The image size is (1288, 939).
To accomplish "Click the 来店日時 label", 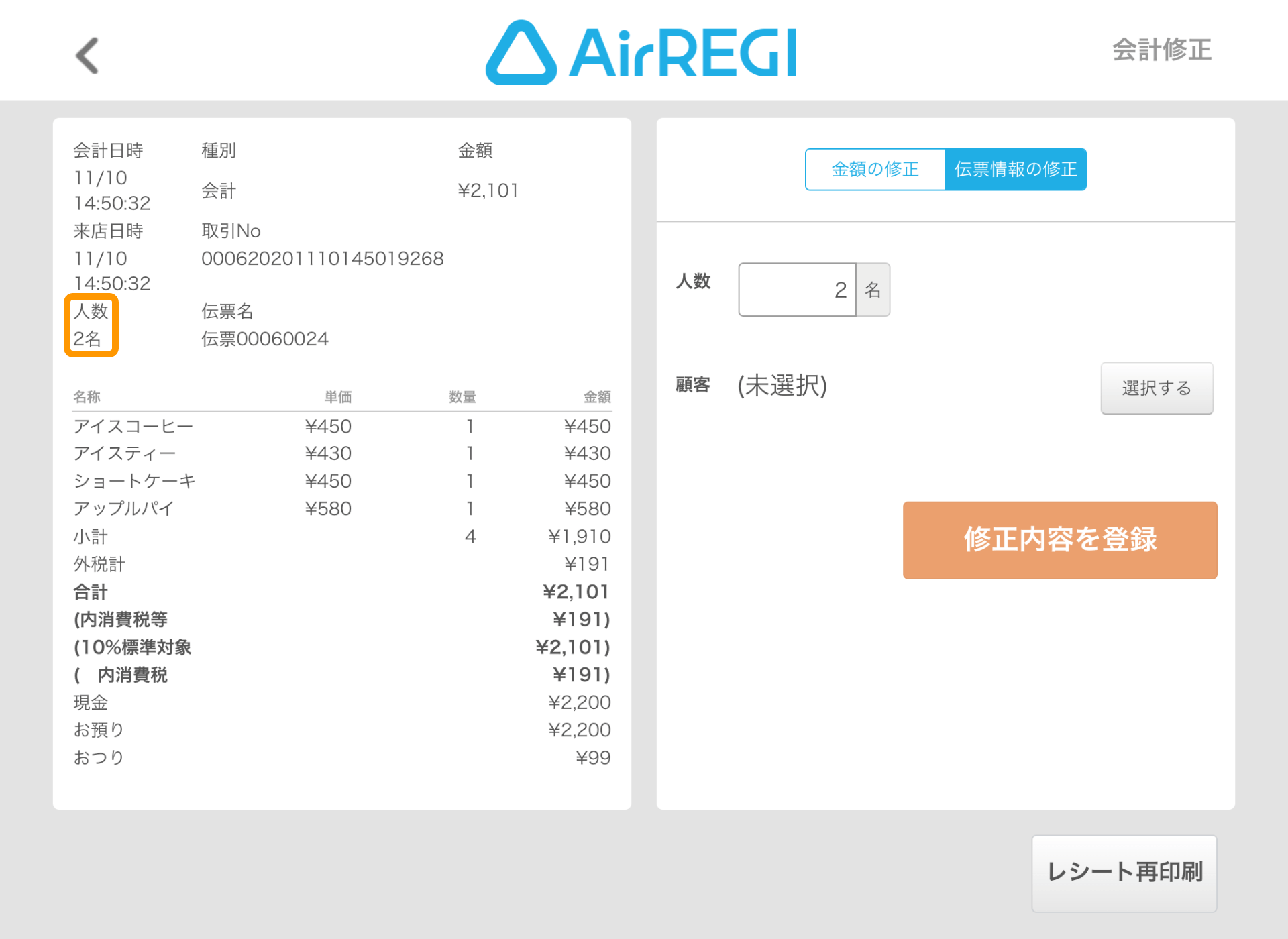I will click(108, 231).
